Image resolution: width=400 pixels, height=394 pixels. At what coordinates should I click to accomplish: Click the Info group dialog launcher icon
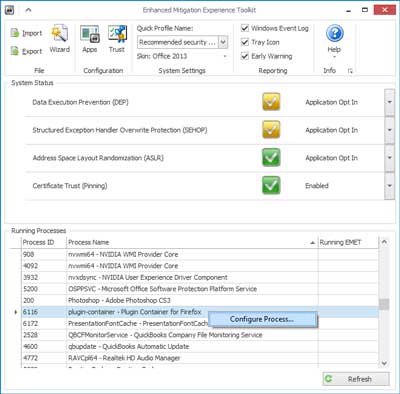(x=350, y=71)
